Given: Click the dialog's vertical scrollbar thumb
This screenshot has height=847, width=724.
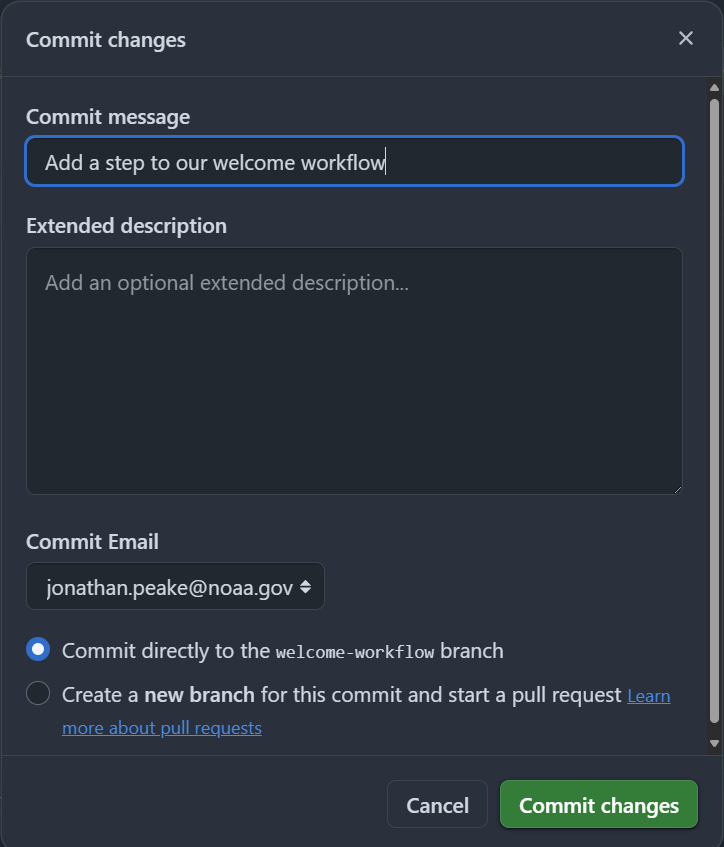Looking at the screenshot, I should point(714,400).
